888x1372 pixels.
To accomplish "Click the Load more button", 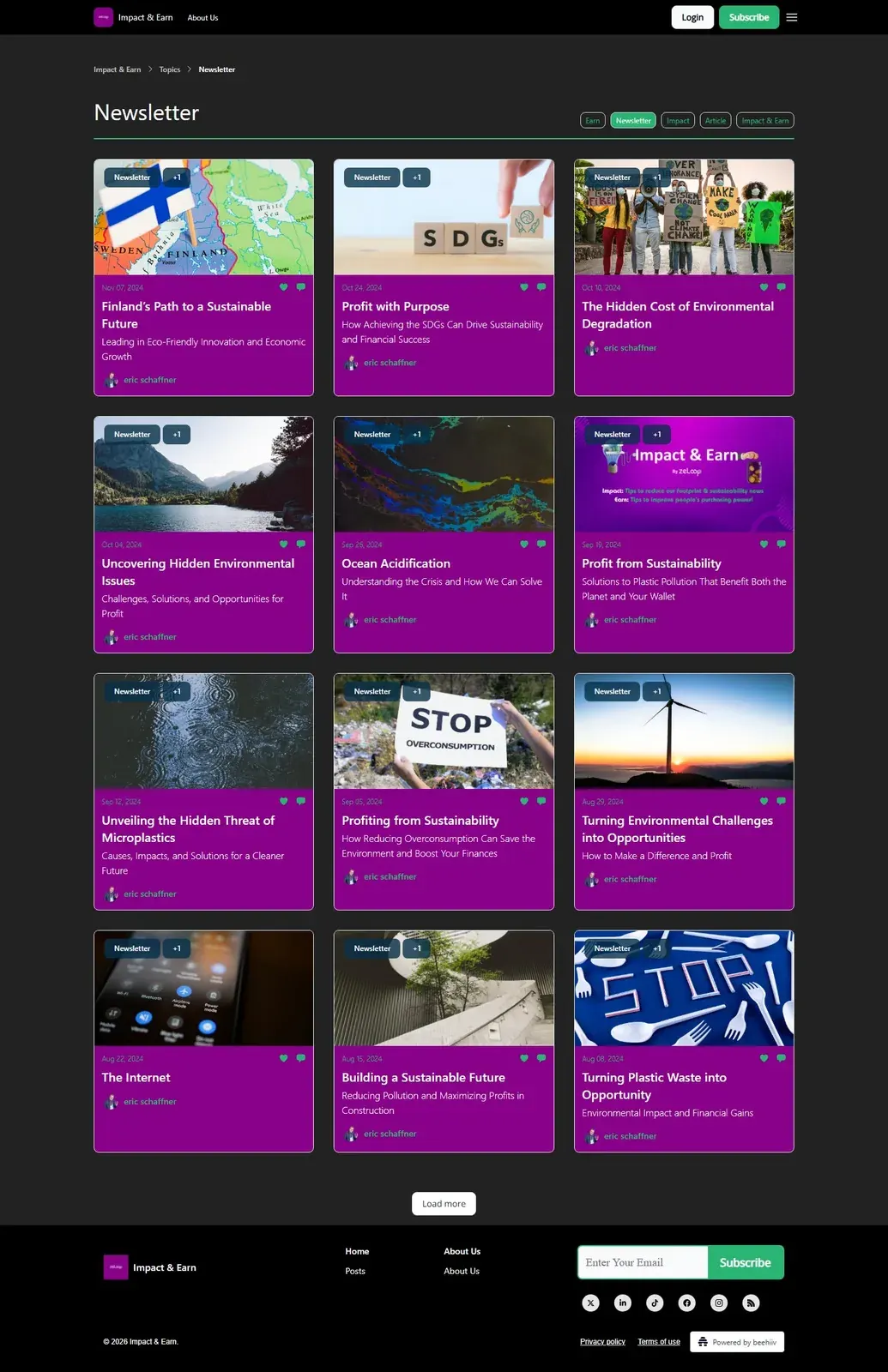I will point(444,1203).
